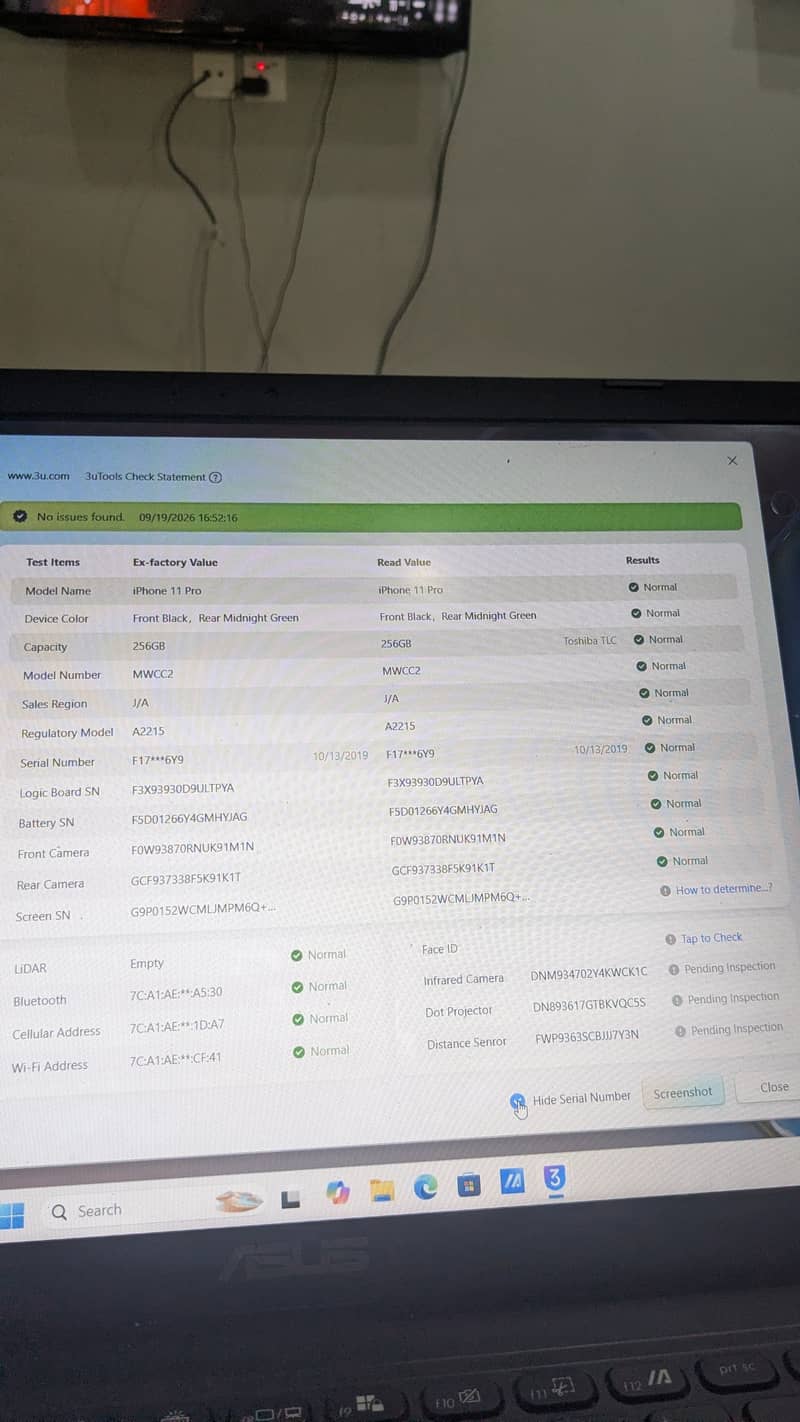Select Wi-Fi address 7C:A1:AE:**:CF:41

[175, 1059]
